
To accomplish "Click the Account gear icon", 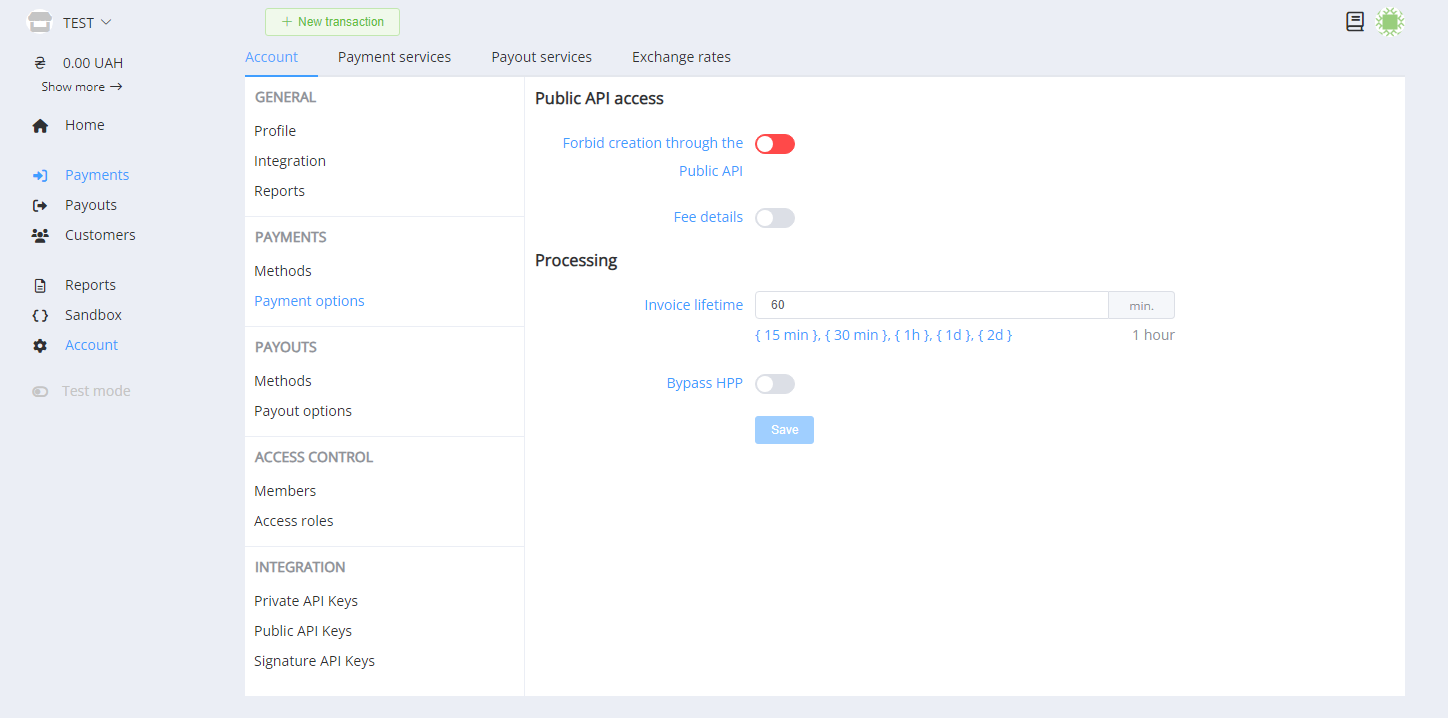I will tap(40, 346).
